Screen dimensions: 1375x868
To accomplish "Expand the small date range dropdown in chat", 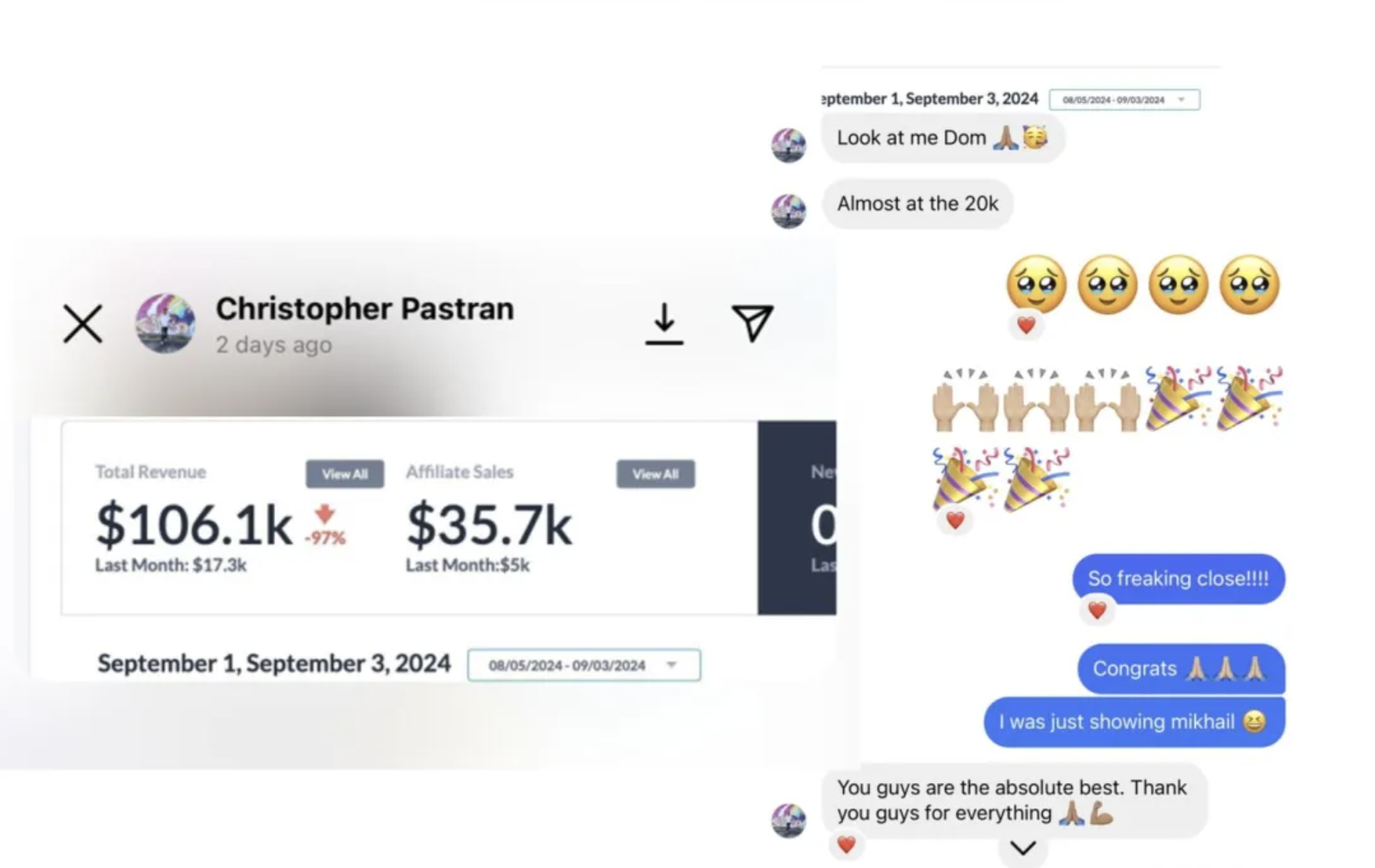I will pyautogui.click(x=1124, y=99).
